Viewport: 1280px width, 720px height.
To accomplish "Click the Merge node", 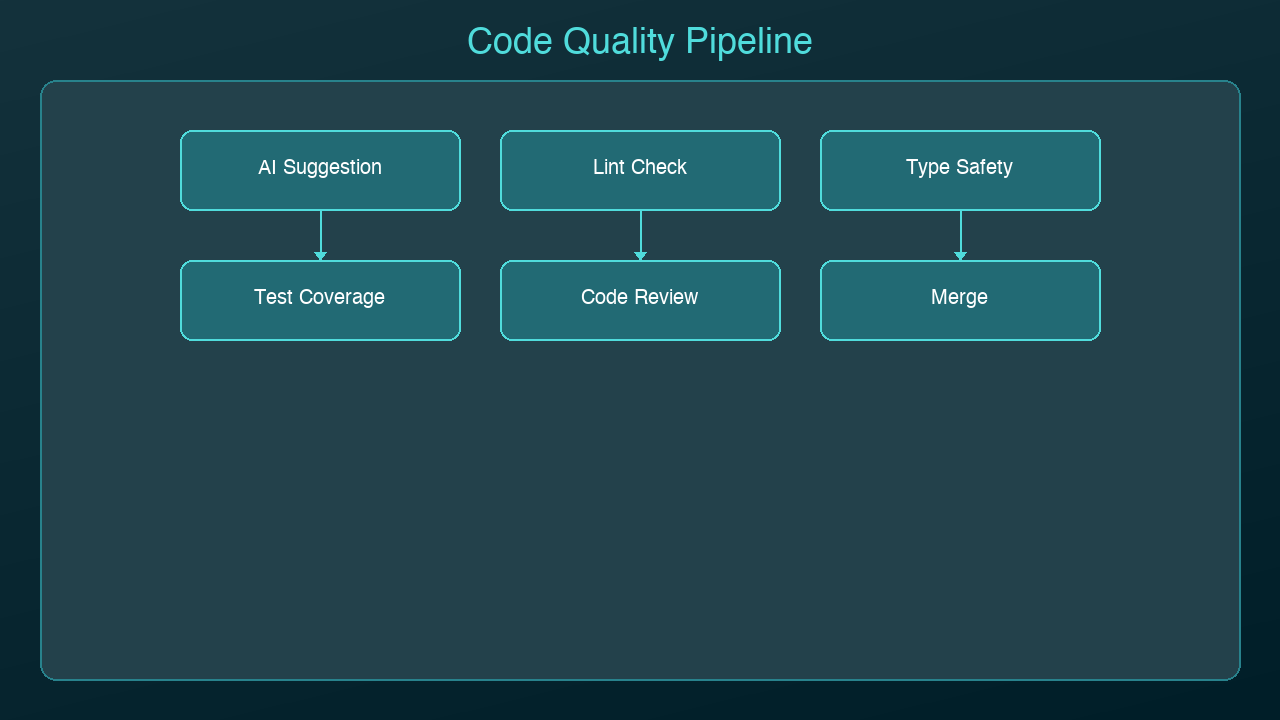I will (x=960, y=300).
